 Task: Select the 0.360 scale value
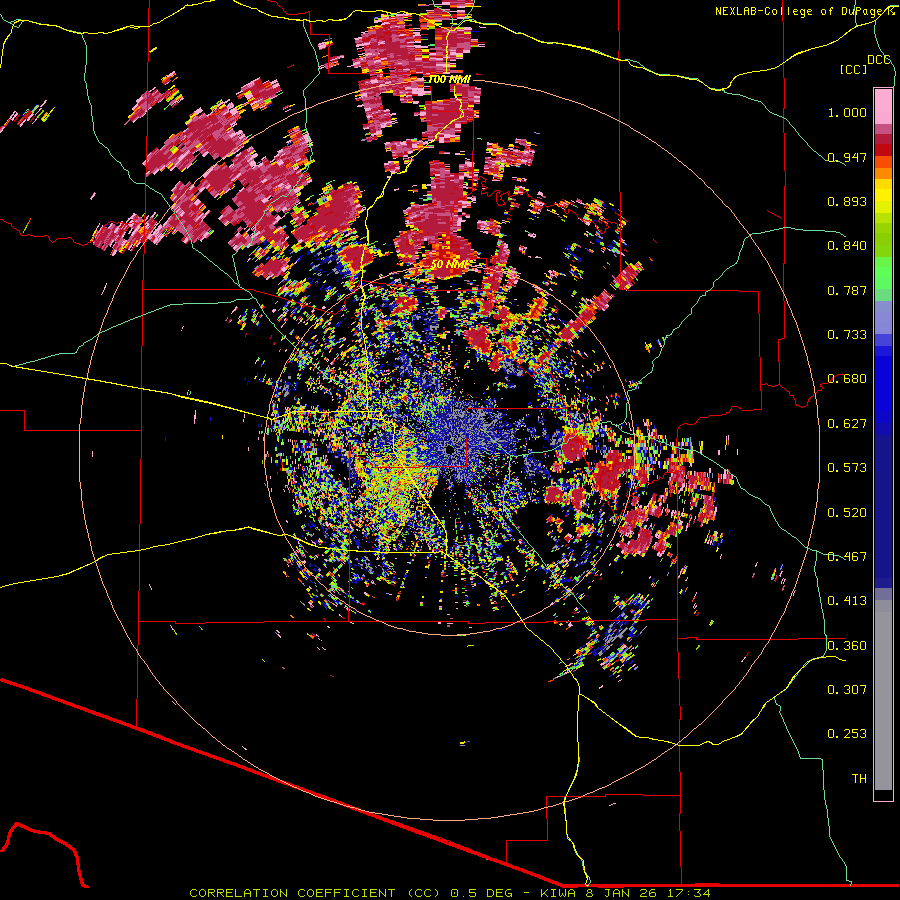click(x=847, y=646)
